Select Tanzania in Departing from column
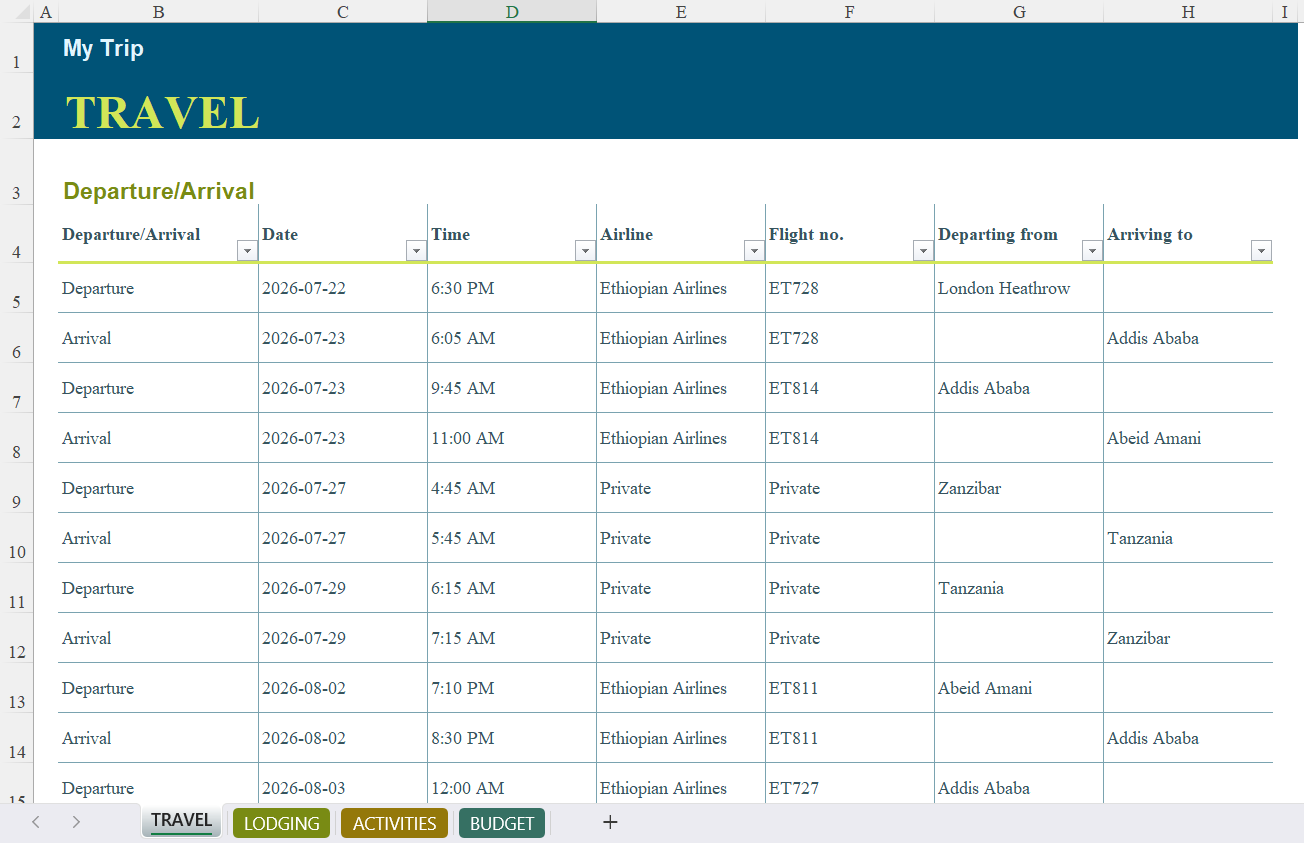The image size is (1304, 843). coord(1019,589)
